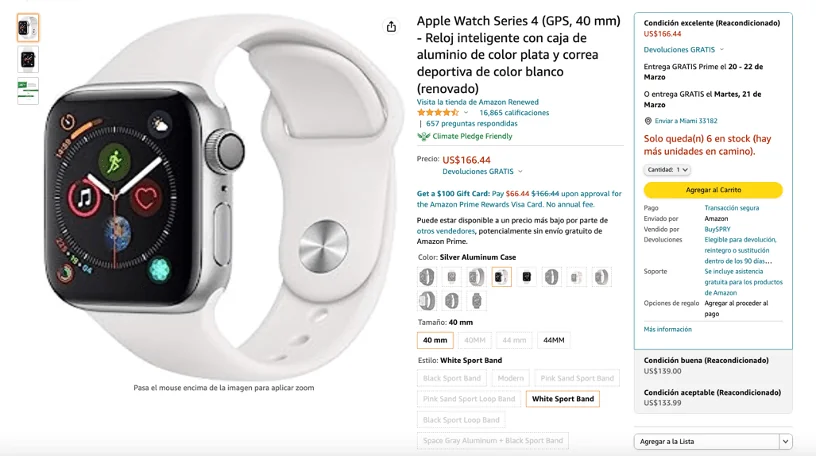
Task: Click the star rating icons
Action: coord(438,112)
